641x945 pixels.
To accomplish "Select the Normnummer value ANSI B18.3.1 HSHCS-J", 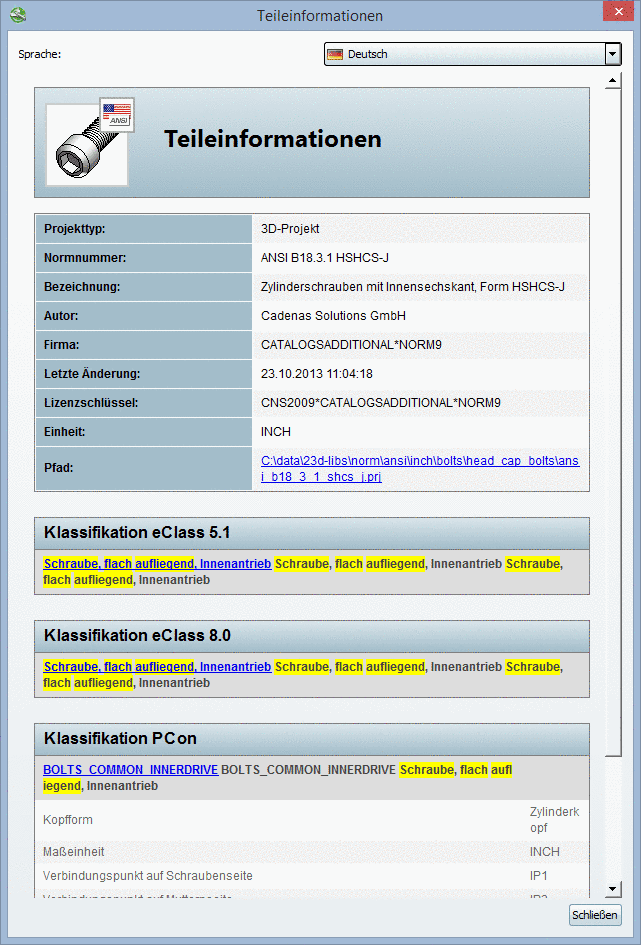I will pos(325,259).
